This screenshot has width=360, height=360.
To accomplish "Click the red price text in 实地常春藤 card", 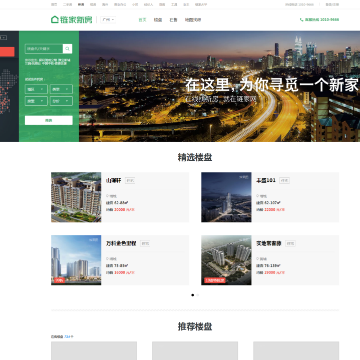I will tap(274, 272).
